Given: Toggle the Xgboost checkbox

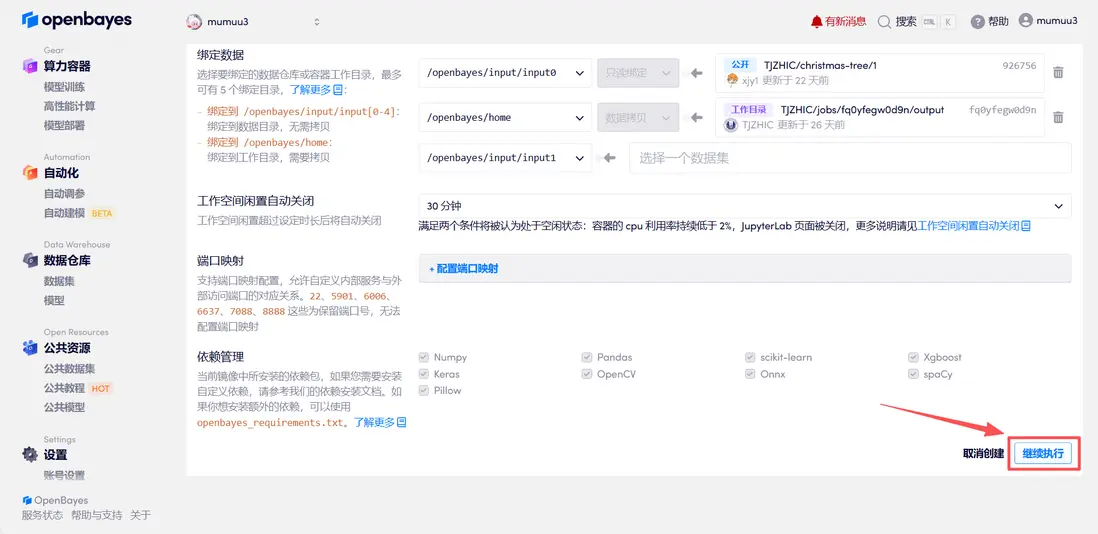Looking at the screenshot, I should point(913,358).
